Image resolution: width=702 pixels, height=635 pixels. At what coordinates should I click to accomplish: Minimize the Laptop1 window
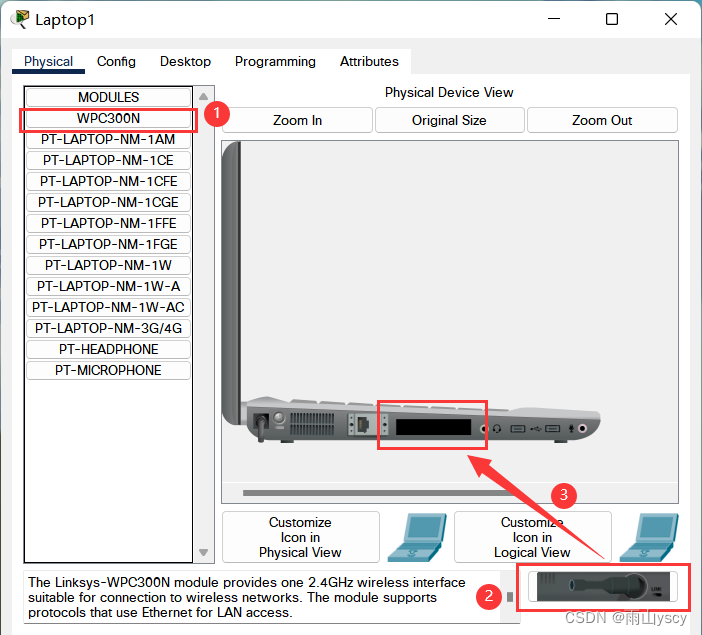(x=554, y=19)
